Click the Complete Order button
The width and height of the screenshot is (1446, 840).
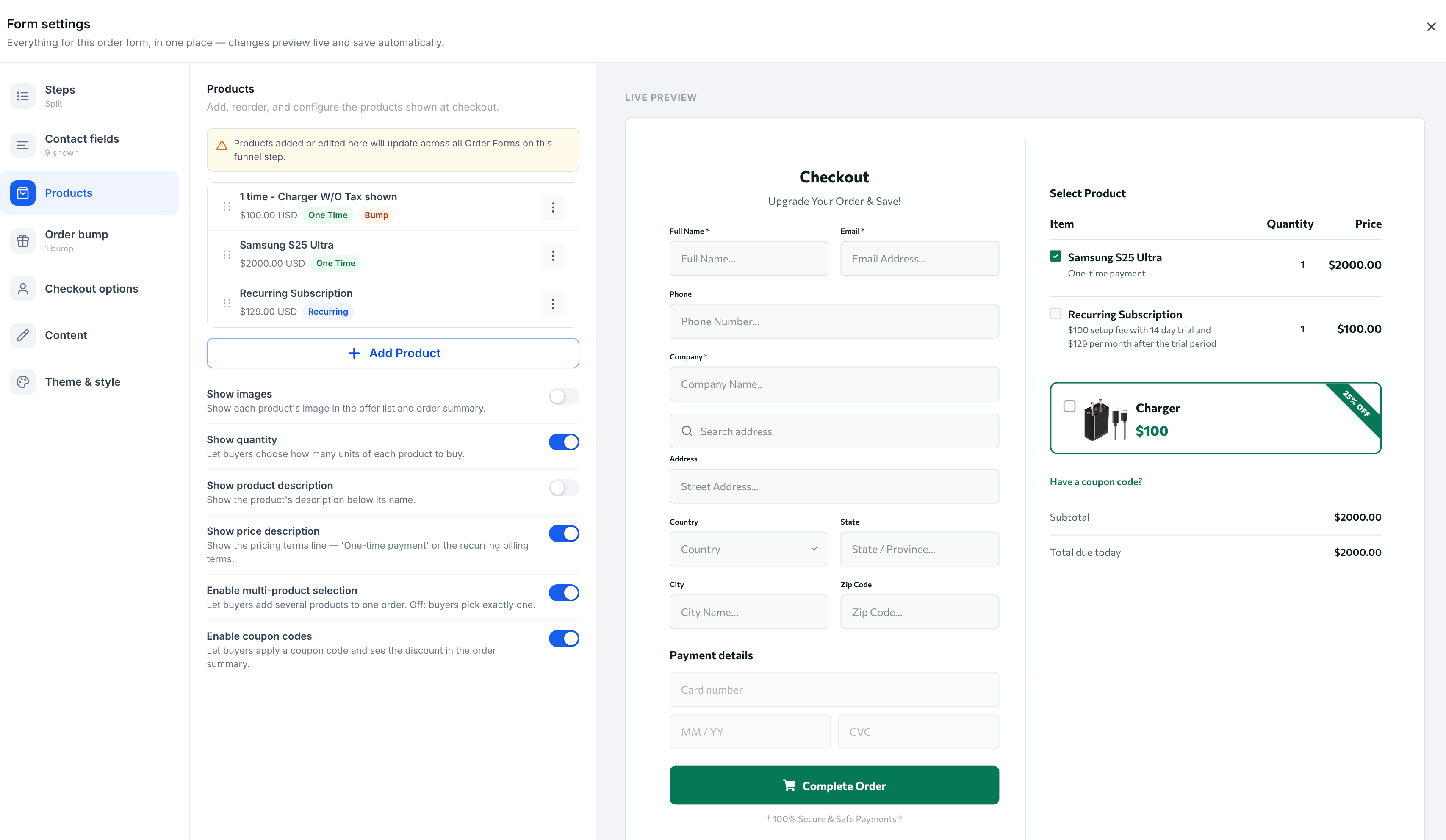point(834,785)
